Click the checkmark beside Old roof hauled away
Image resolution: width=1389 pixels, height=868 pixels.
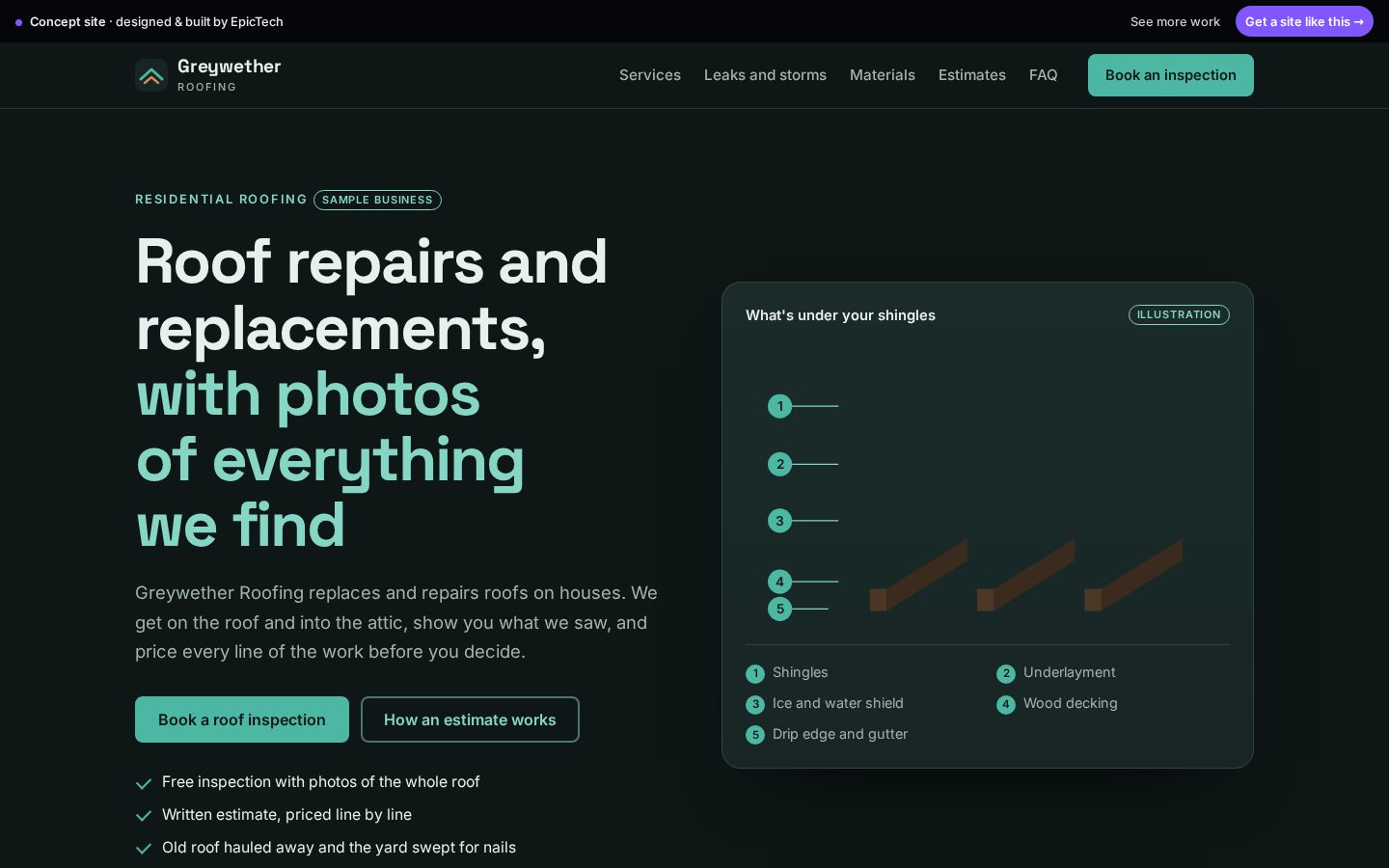(144, 849)
